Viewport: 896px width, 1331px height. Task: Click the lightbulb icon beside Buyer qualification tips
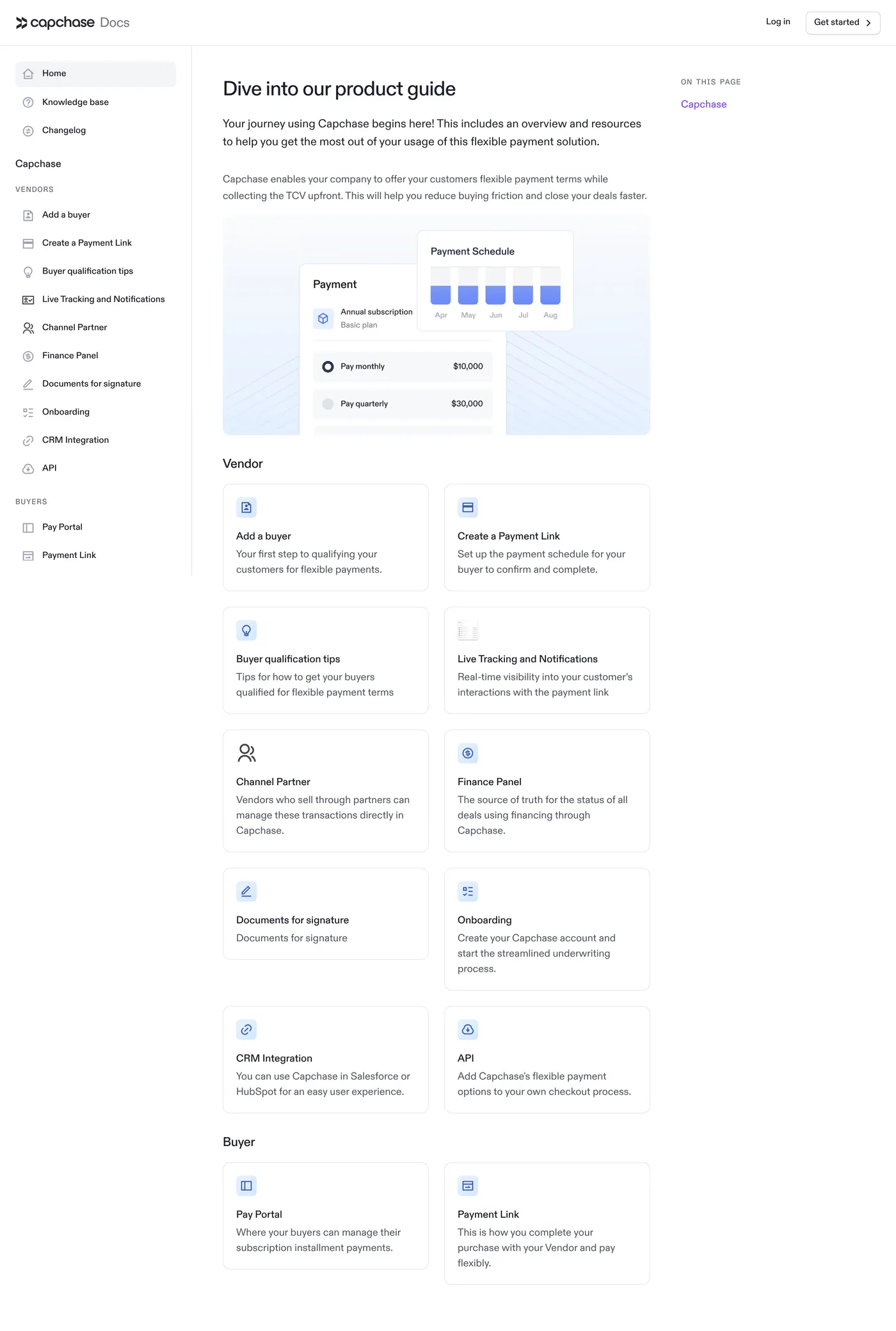[x=28, y=271]
